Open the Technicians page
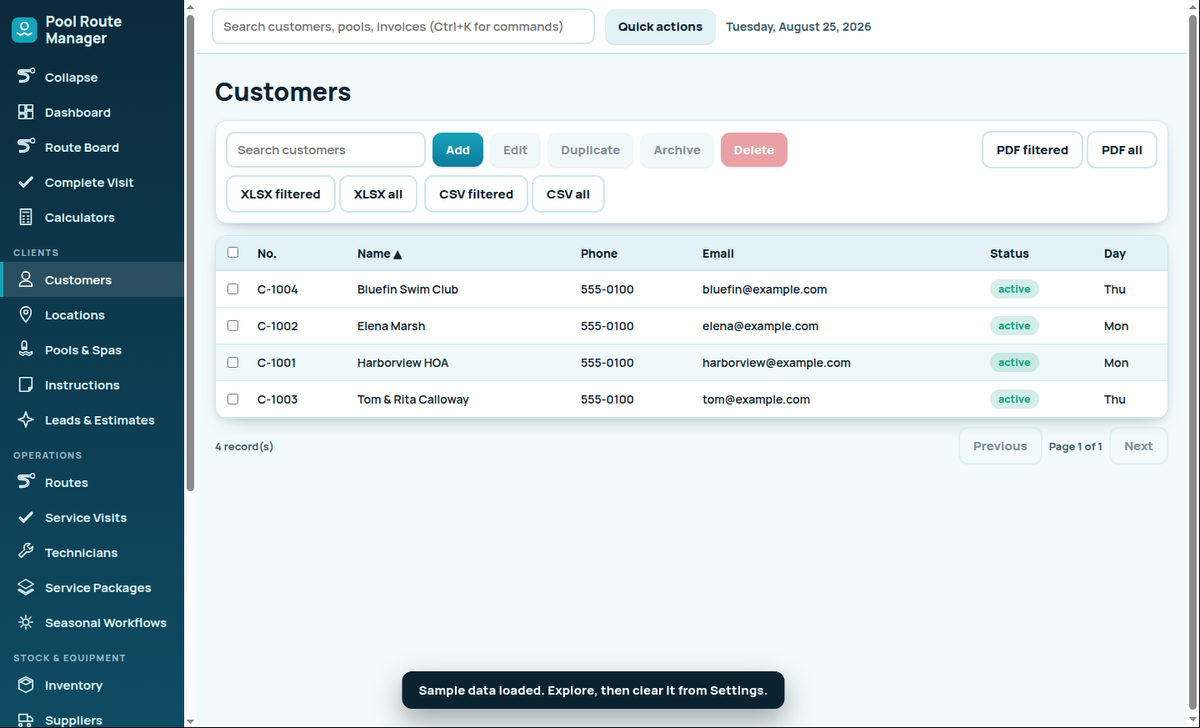Image resolution: width=1200 pixels, height=728 pixels. [92, 552]
